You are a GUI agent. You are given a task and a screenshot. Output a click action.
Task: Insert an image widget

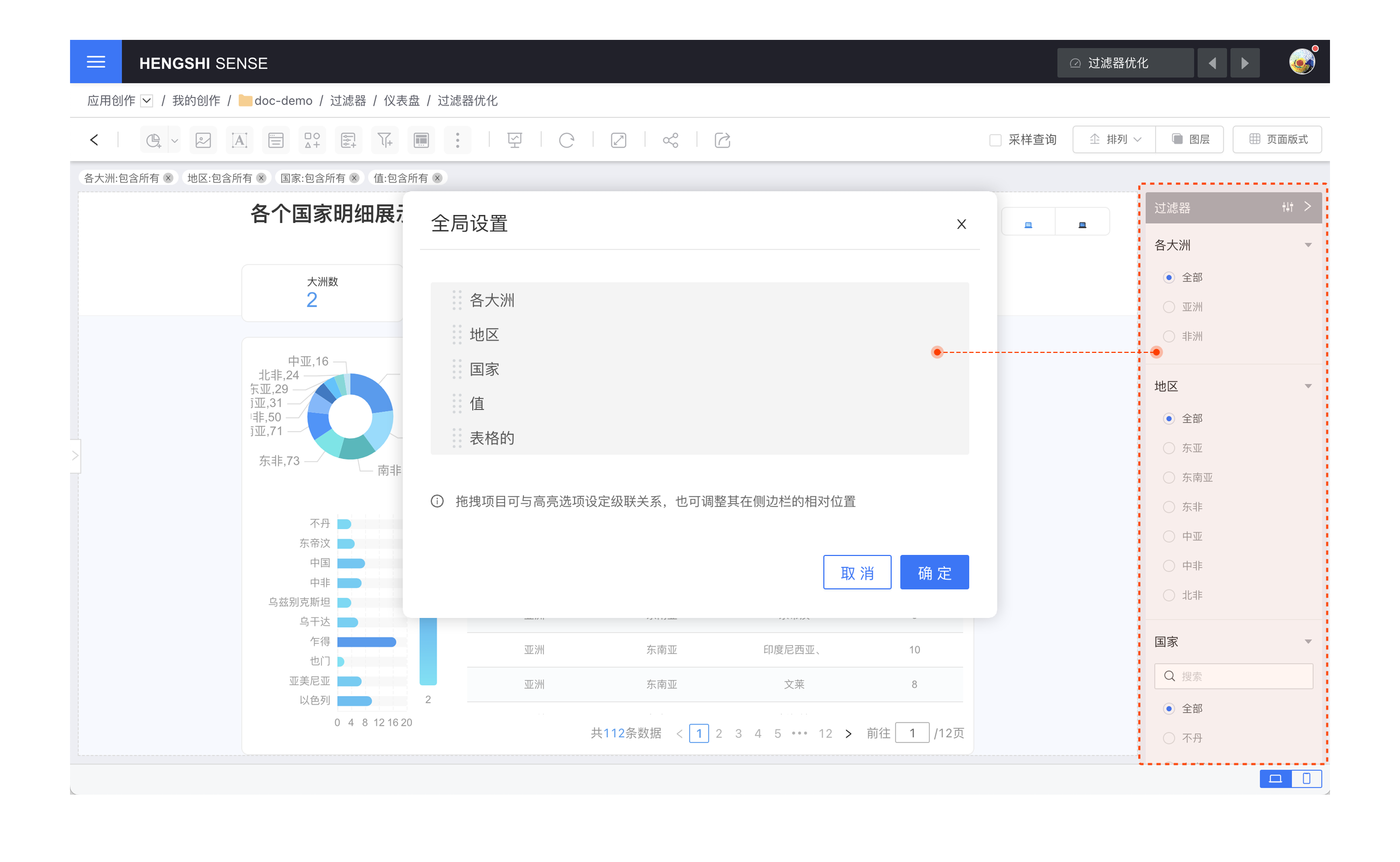pos(204,140)
